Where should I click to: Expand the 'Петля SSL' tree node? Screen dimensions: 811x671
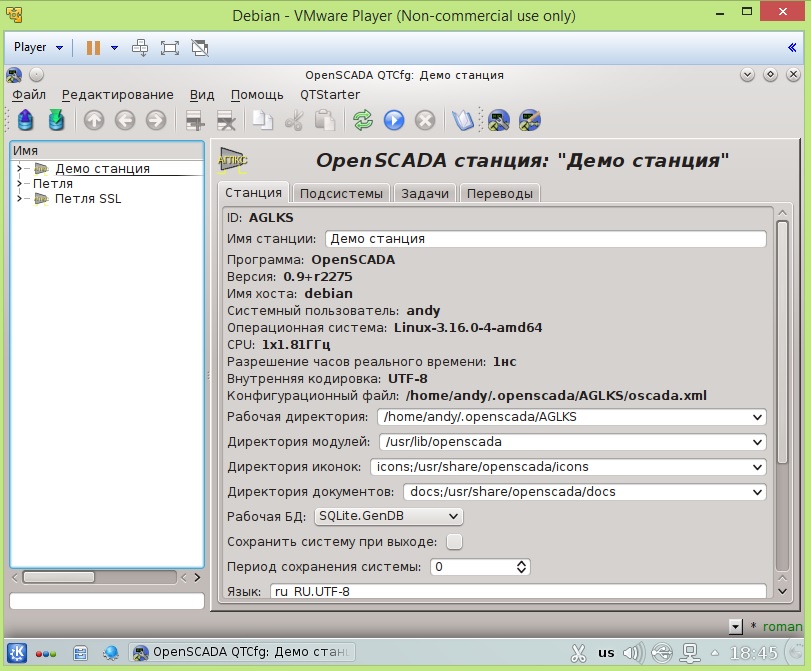tap(19, 199)
